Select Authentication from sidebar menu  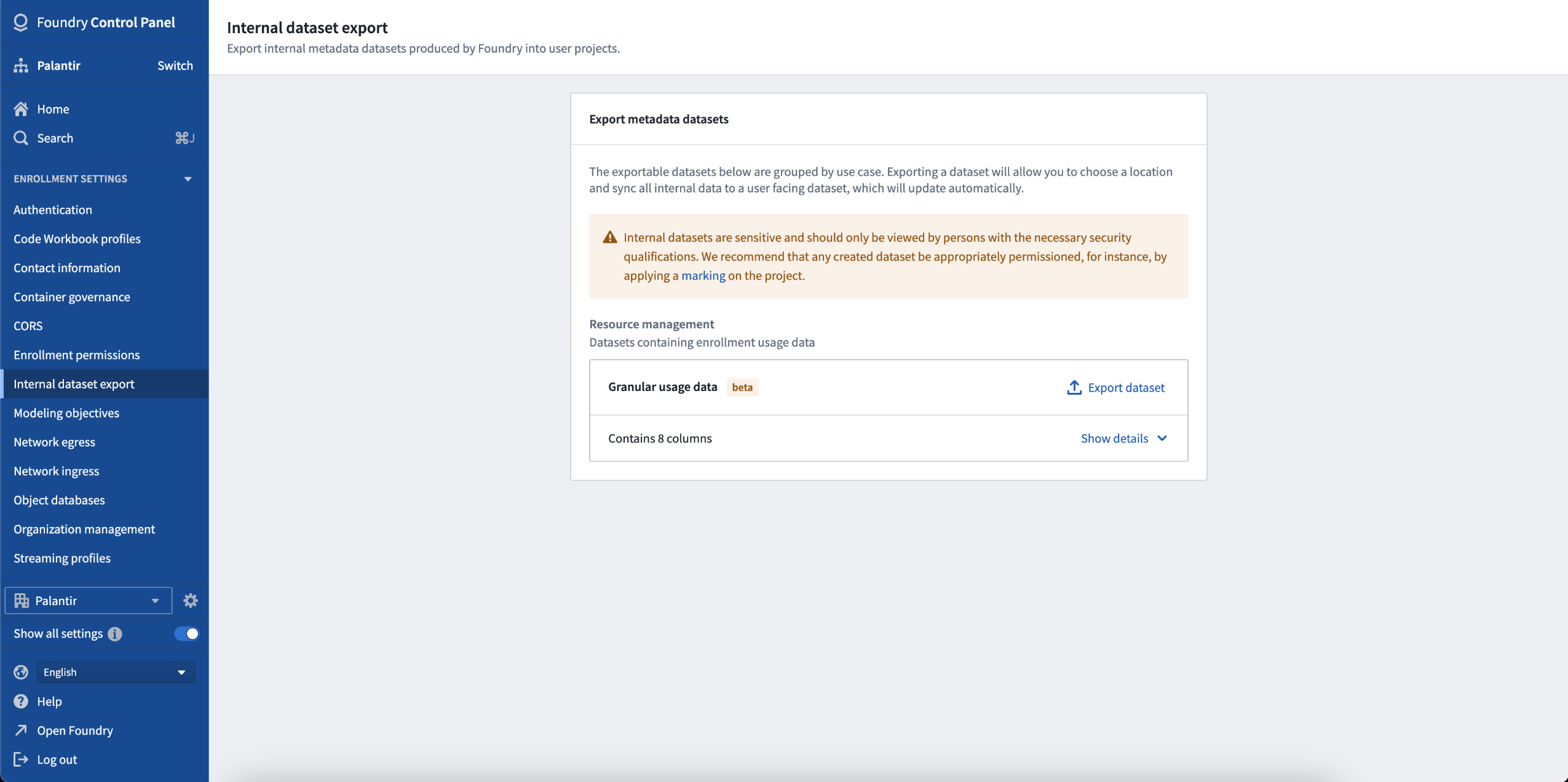pyautogui.click(x=53, y=209)
